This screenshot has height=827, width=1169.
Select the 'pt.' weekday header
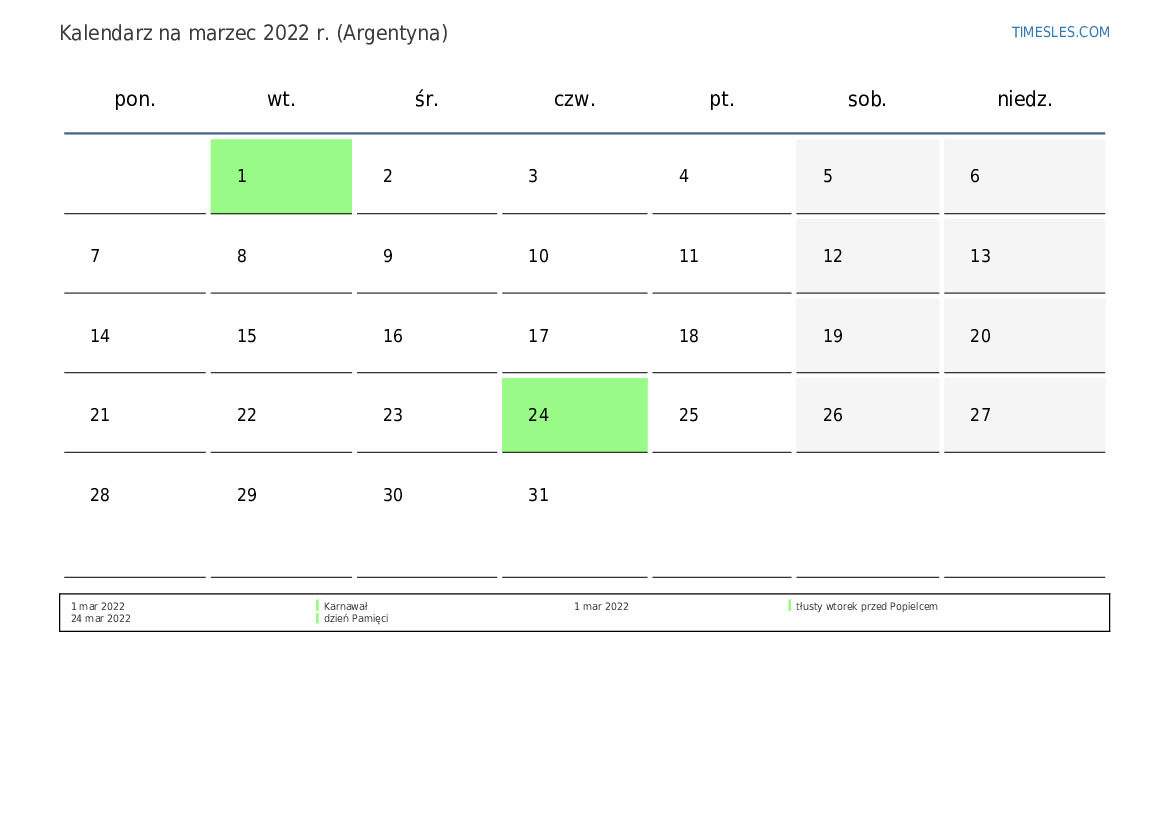click(722, 99)
